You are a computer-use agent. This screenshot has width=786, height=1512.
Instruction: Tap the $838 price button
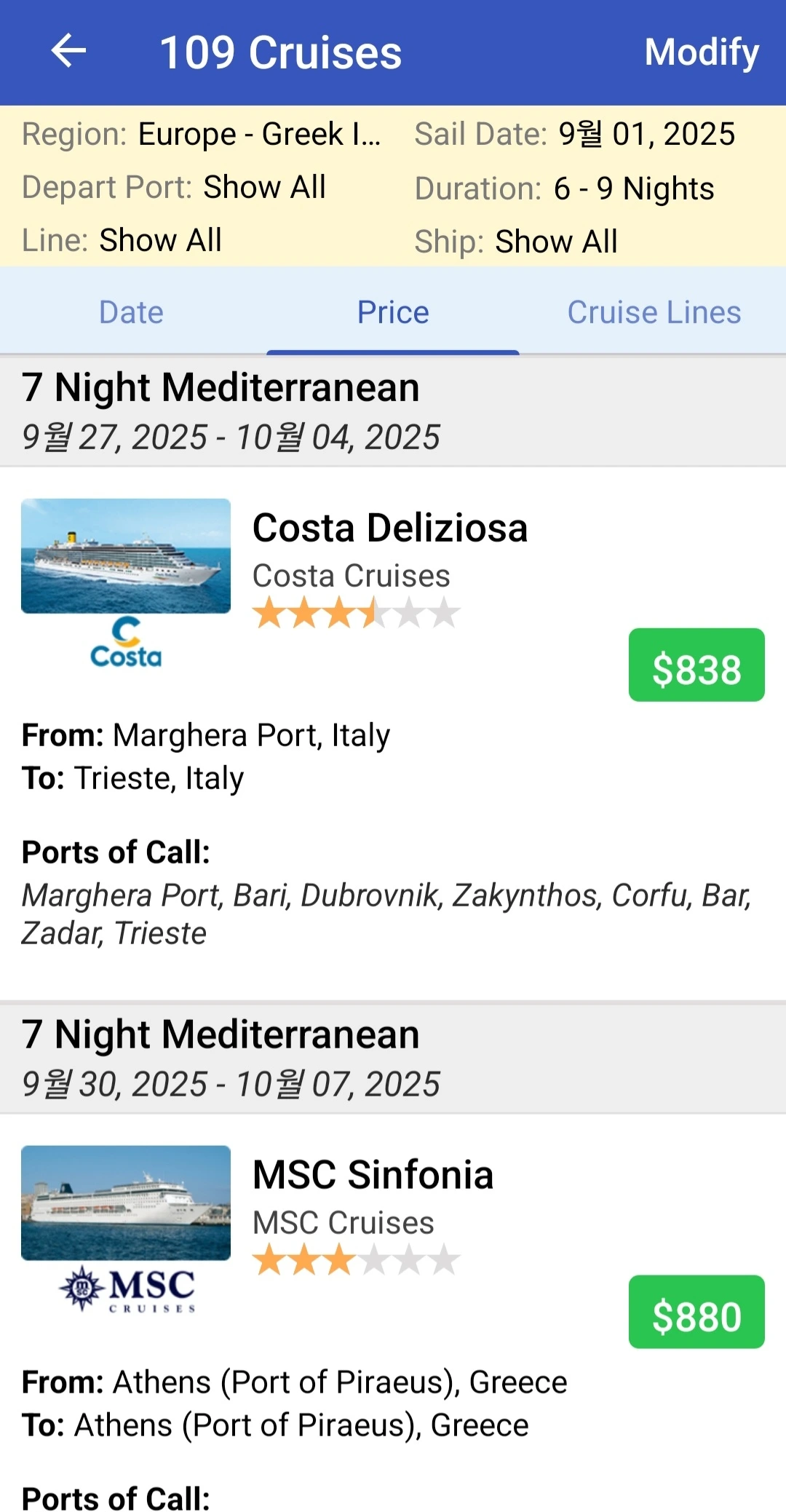(x=696, y=665)
